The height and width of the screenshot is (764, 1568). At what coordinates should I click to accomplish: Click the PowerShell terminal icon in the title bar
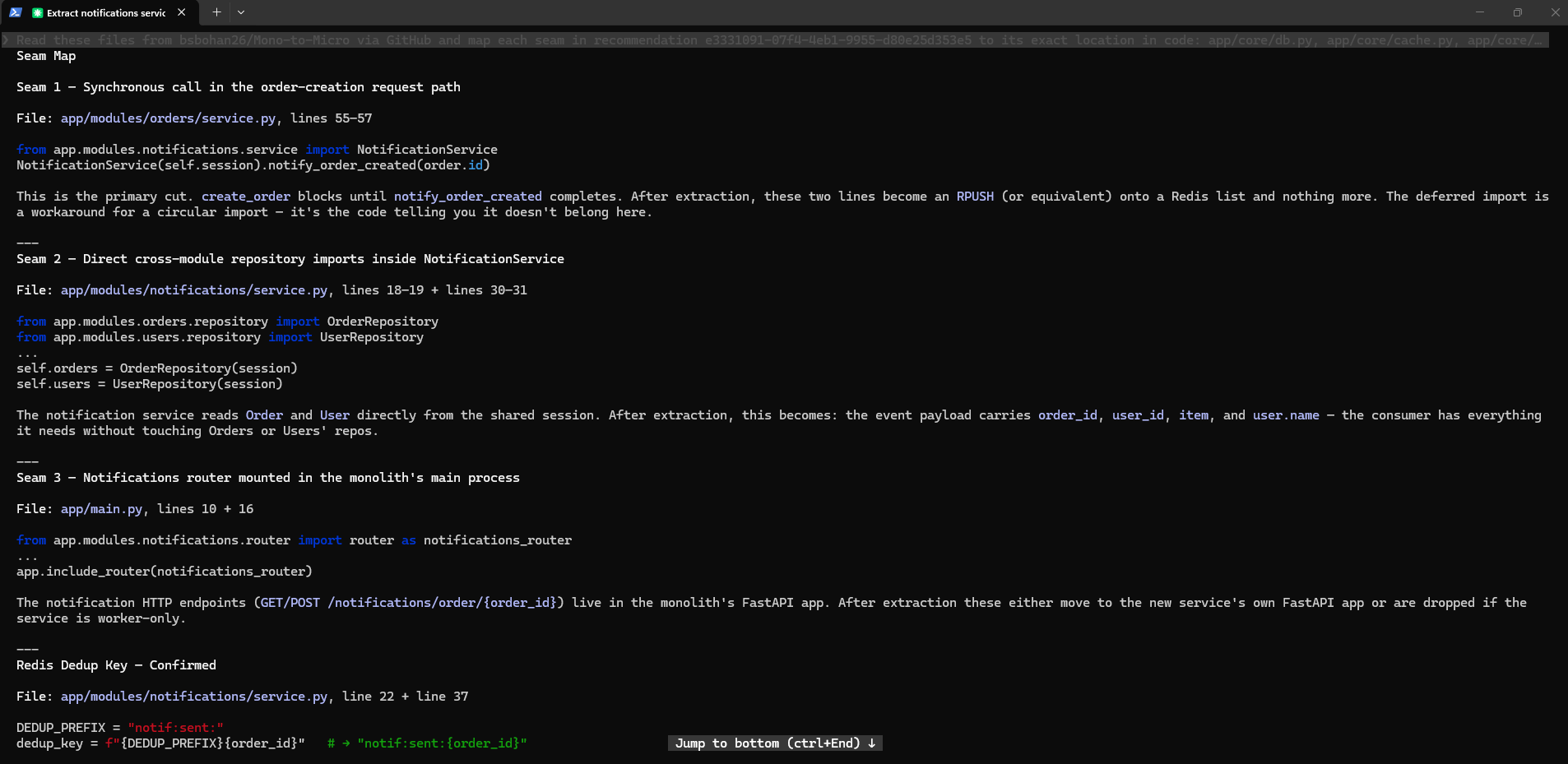(15, 12)
